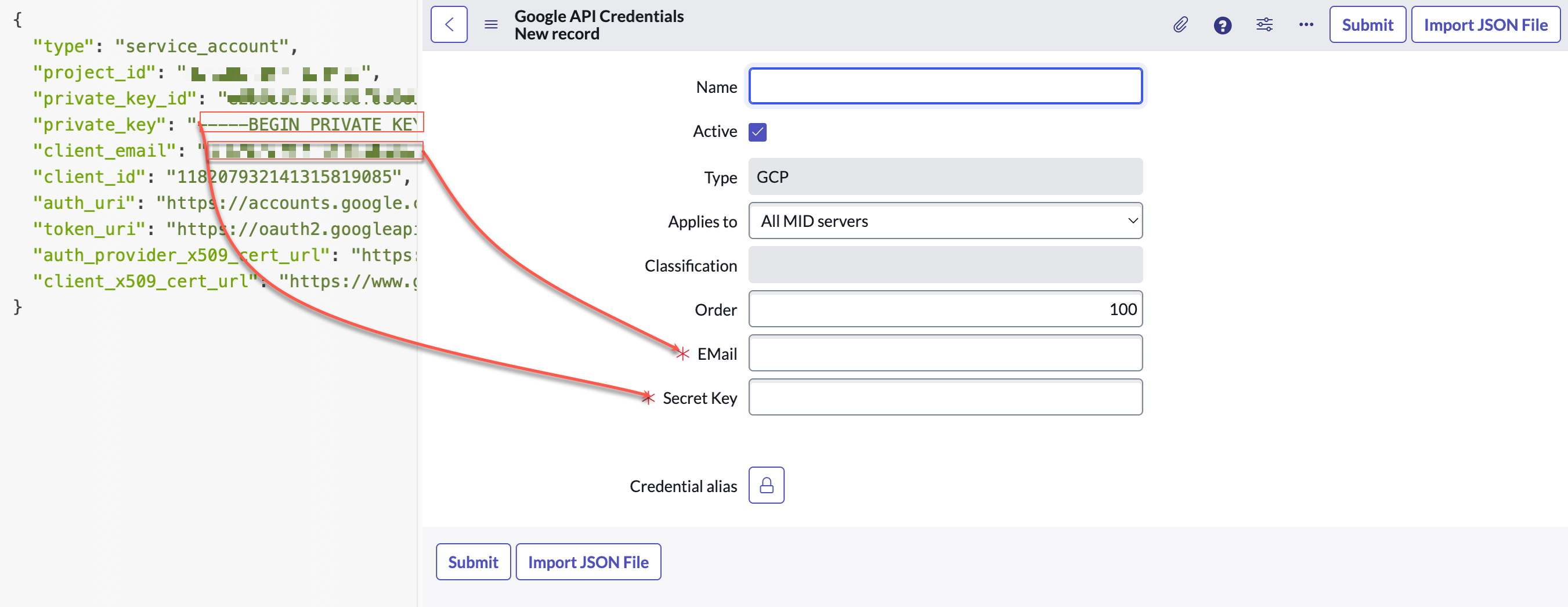The height and width of the screenshot is (607, 1568).
Task: Open form personalization sliders icon
Action: 1264,24
